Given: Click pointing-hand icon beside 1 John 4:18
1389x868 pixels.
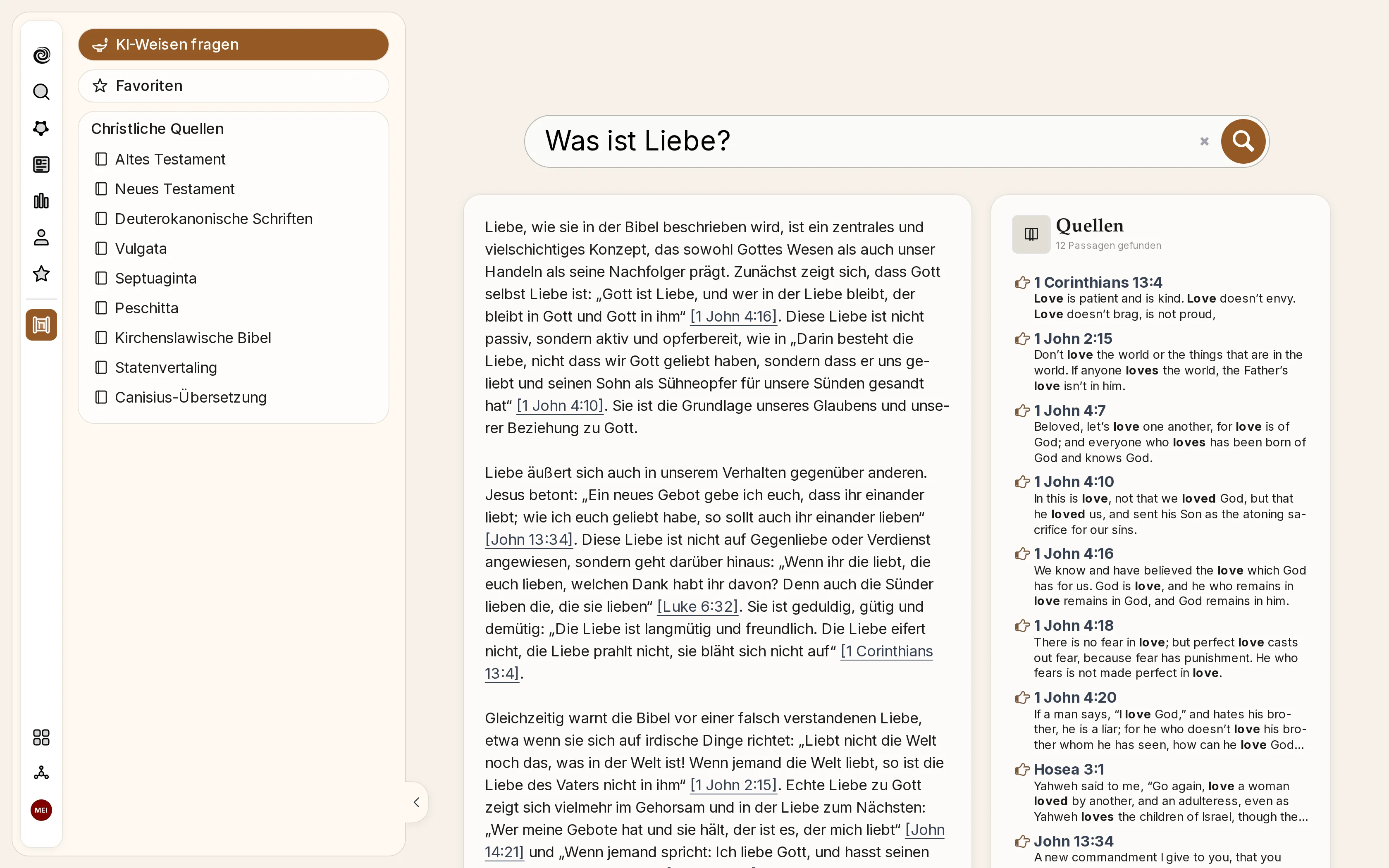Looking at the screenshot, I should (1022, 626).
